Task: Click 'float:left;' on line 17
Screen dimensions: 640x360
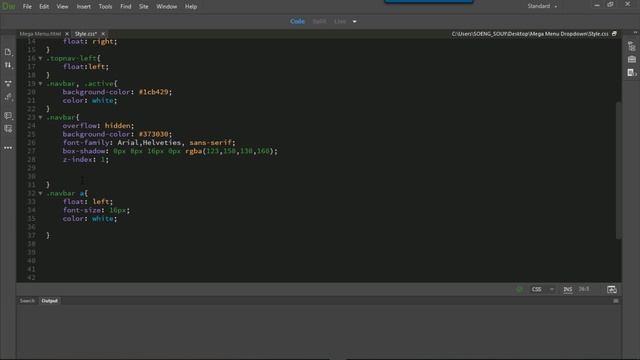Action: click(x=86, y=67)
